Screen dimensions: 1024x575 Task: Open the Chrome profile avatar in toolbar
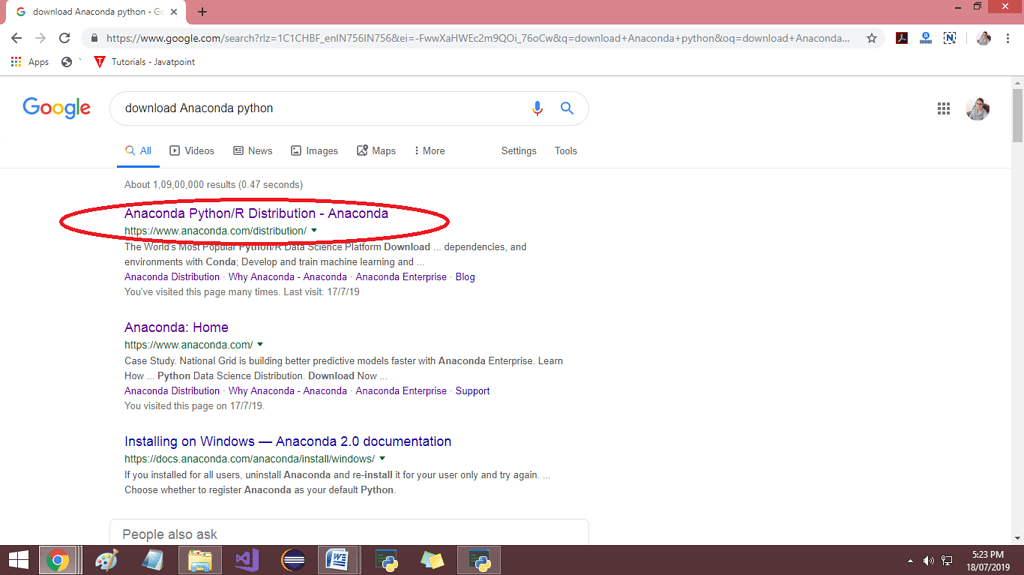click(984, 39)
